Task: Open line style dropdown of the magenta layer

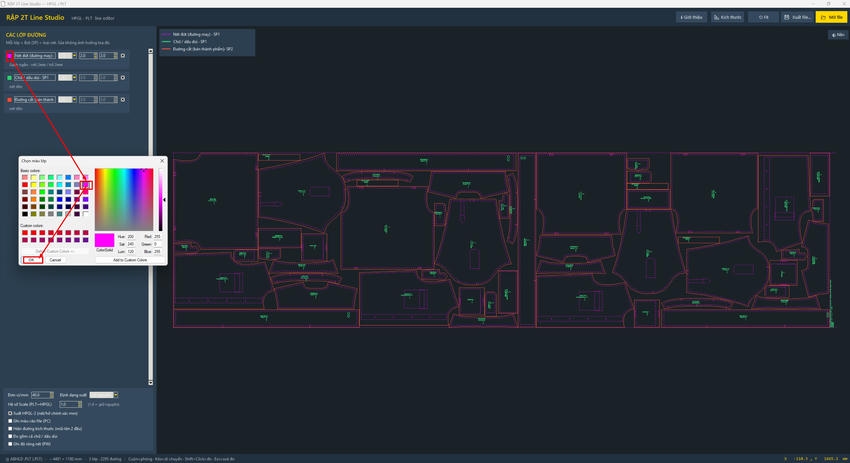Action: [67, 56]
